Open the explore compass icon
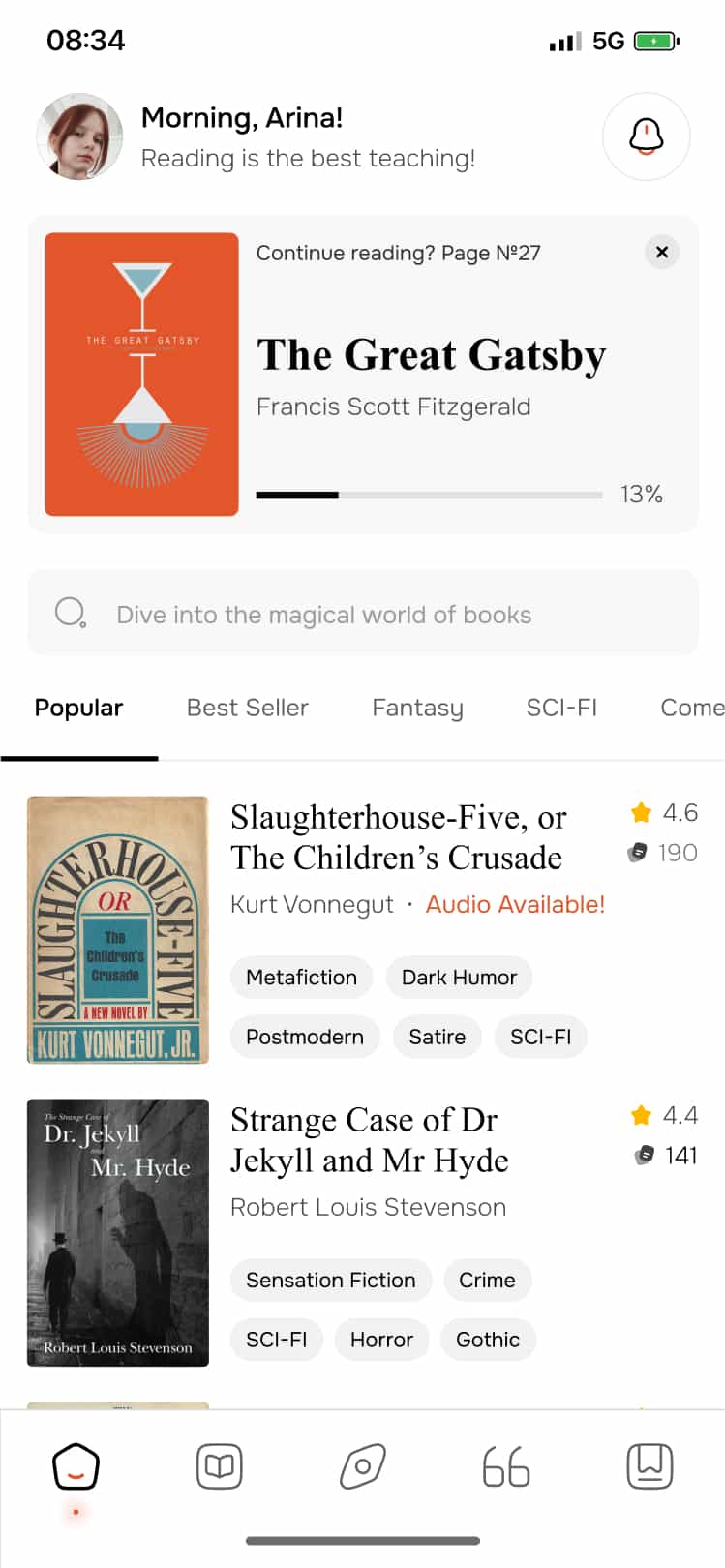The image size is (725, 1568). coord(363,1467)
